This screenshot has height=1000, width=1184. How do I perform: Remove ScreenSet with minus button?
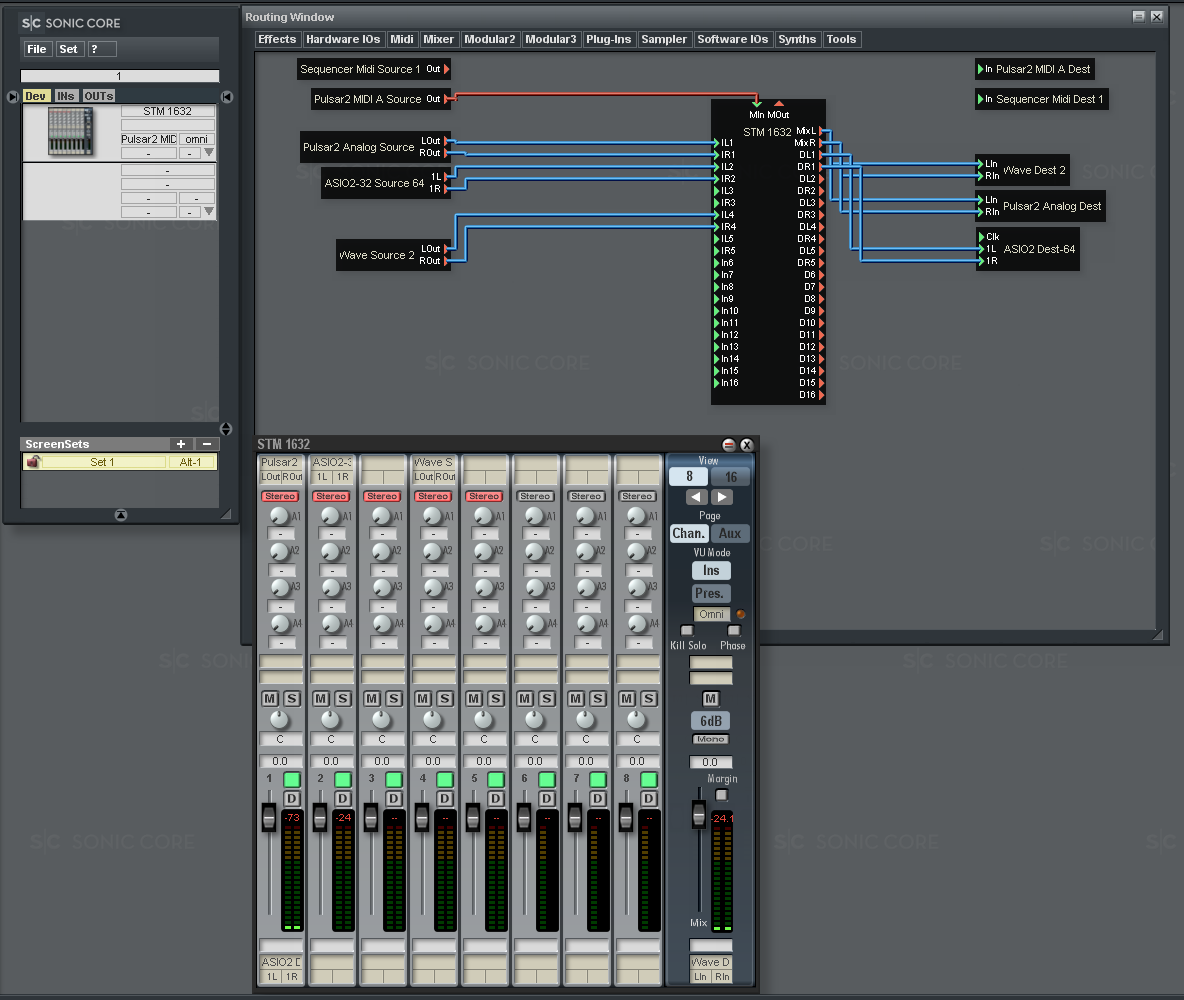[x=207, y=444]
